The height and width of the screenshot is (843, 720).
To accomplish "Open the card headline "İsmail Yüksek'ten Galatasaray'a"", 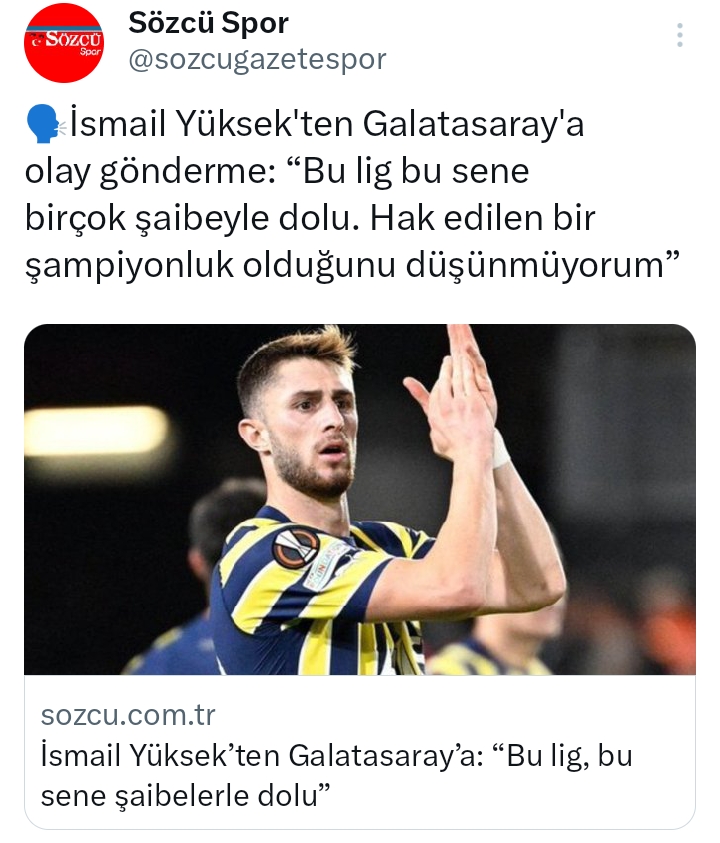I will (x=259, y=755).
